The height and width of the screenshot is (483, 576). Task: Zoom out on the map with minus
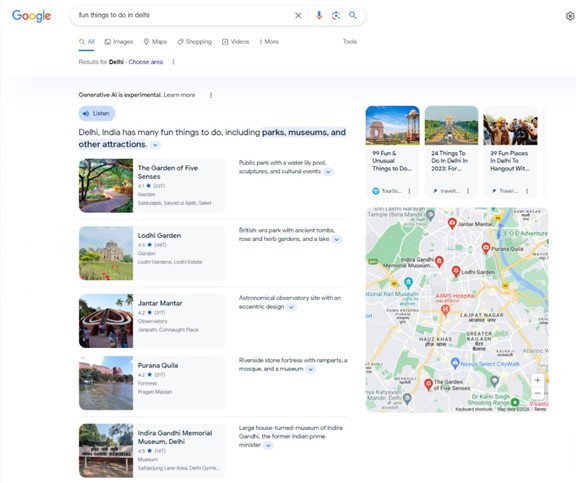pos(537,393)
